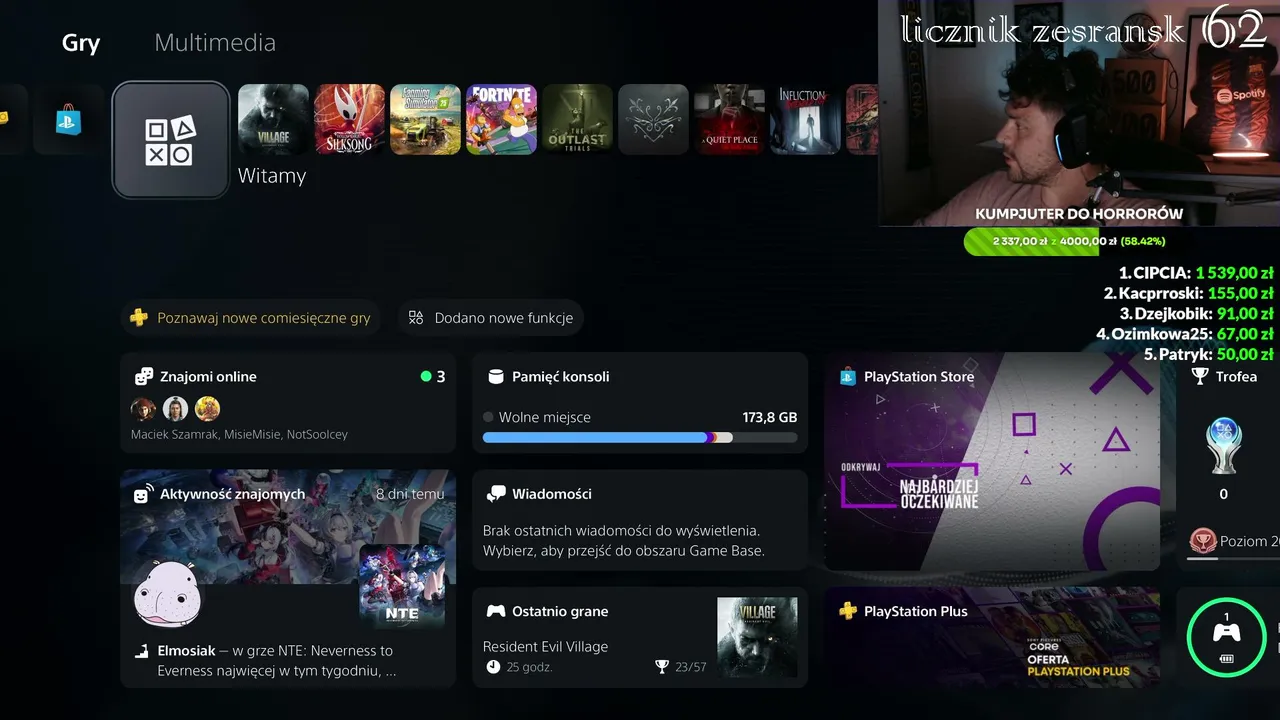The height and width of the screenshot is (720, 1280).
Task: Launch Resident Evil Village from the games row
Action: click(273, 119)
